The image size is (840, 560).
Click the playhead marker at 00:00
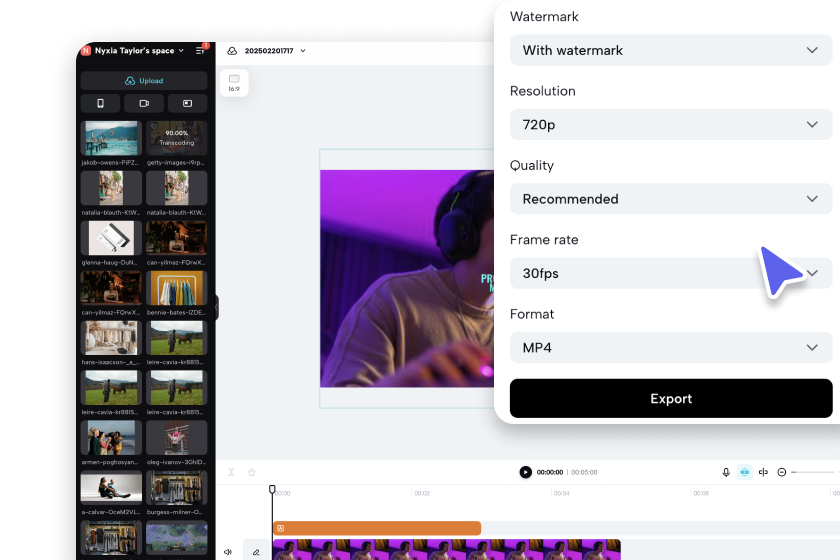pyautogui.click(x=272, y=489)
